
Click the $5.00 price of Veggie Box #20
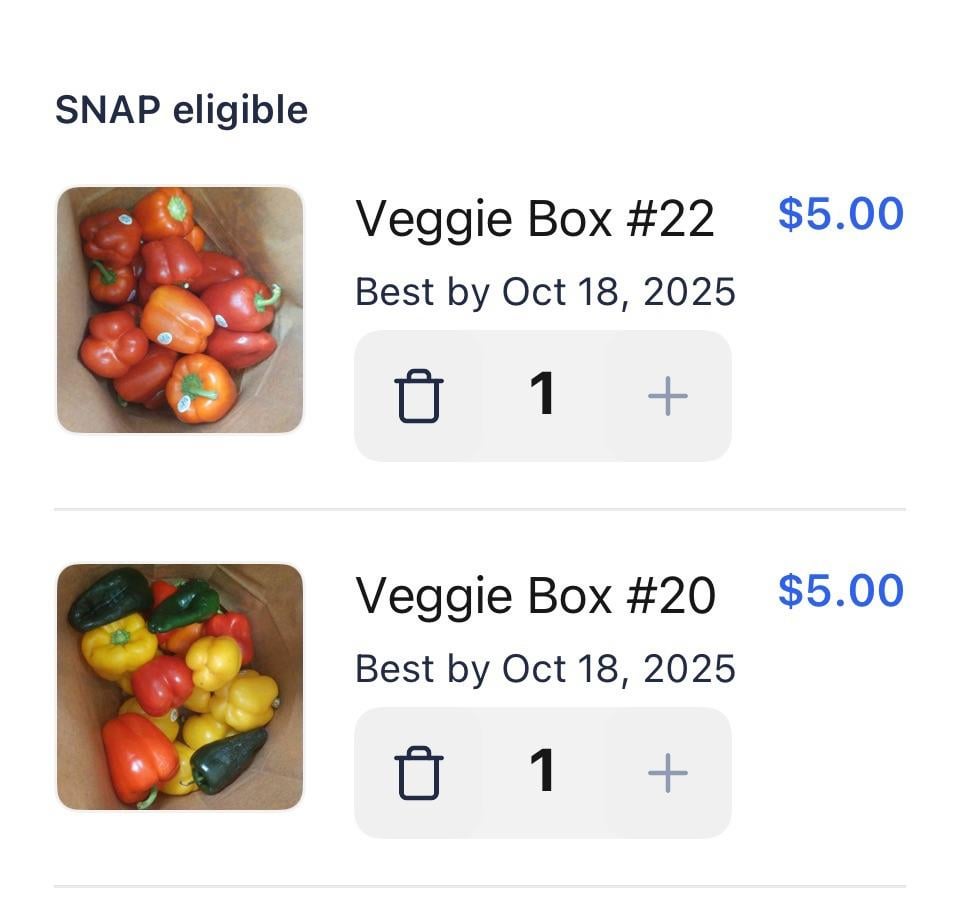click(x=840, y=591)
